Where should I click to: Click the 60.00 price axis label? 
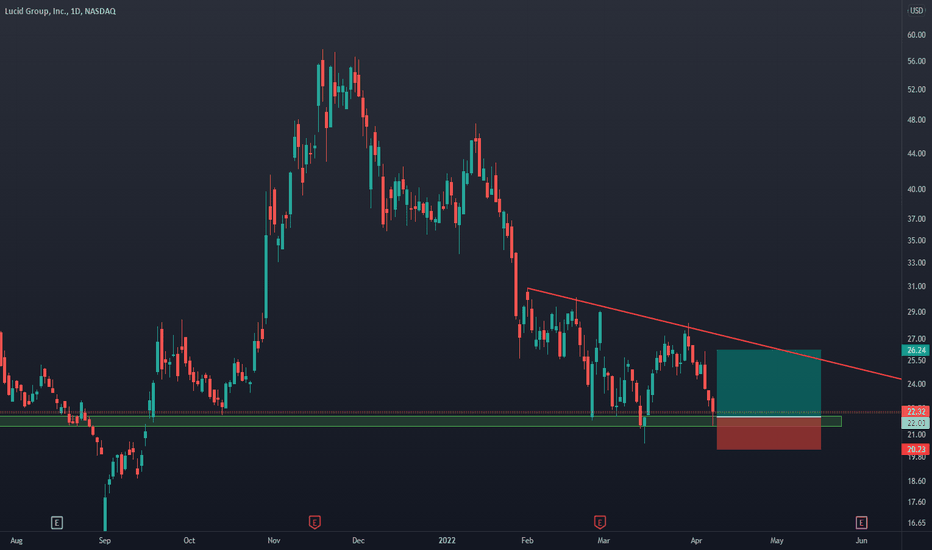click(x=916, y=35)
